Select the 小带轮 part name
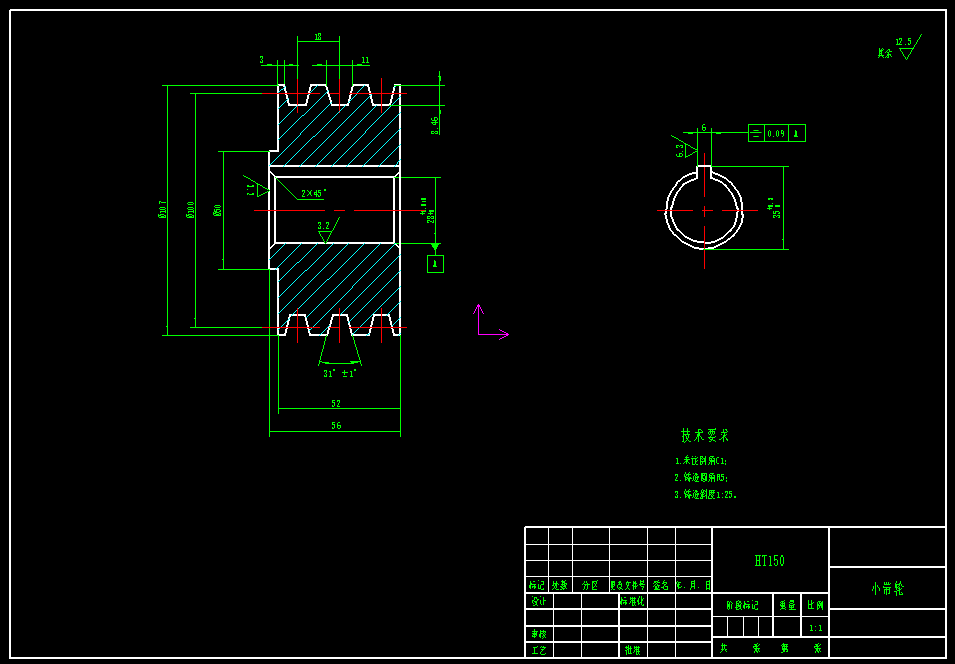955x664 pixels. coord(887,588)
